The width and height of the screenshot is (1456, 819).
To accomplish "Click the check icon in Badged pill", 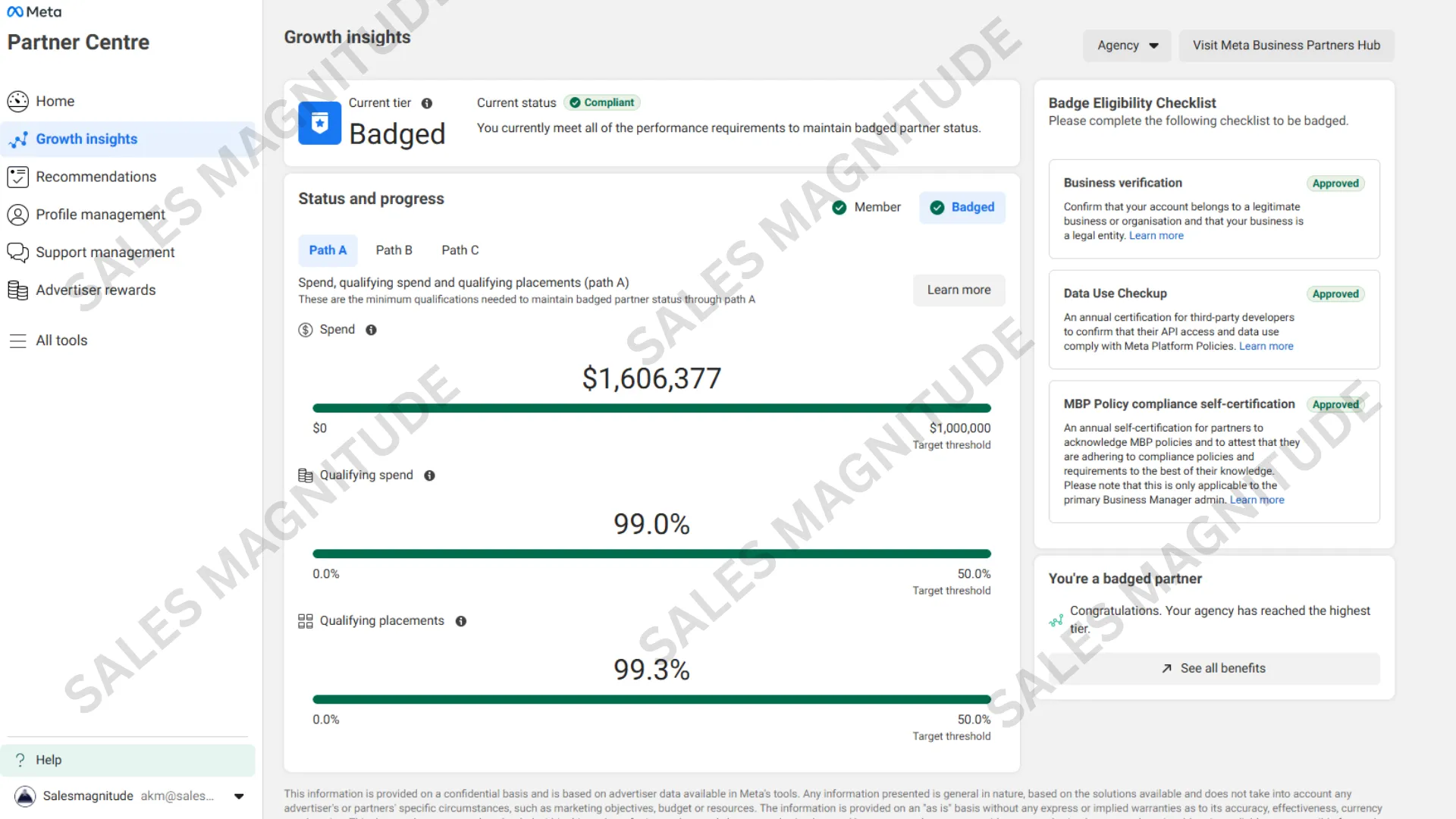I will (937, 208).
